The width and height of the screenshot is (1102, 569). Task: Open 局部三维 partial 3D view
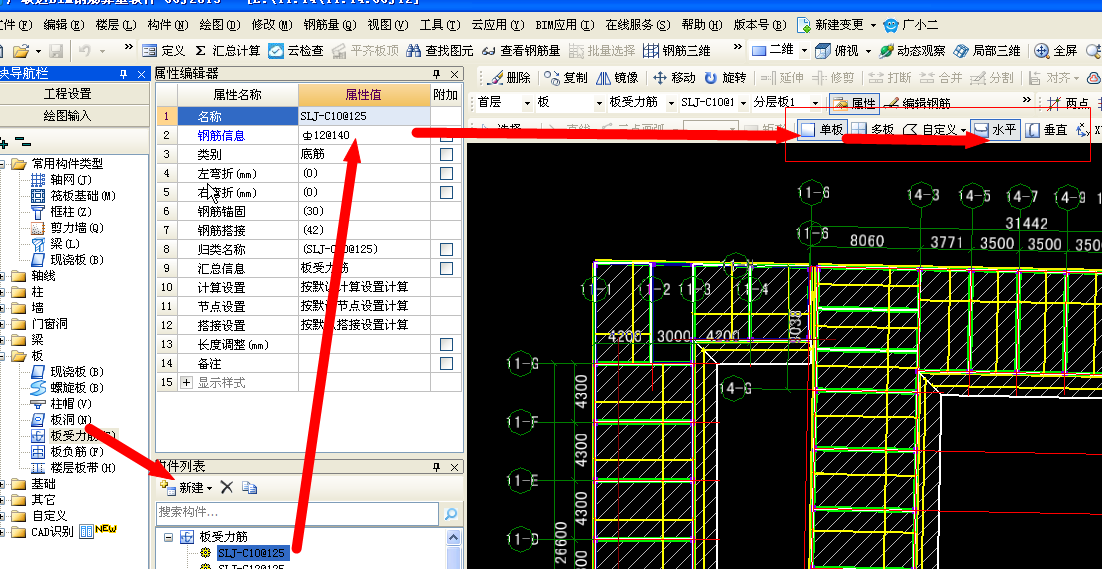point(987,51)
